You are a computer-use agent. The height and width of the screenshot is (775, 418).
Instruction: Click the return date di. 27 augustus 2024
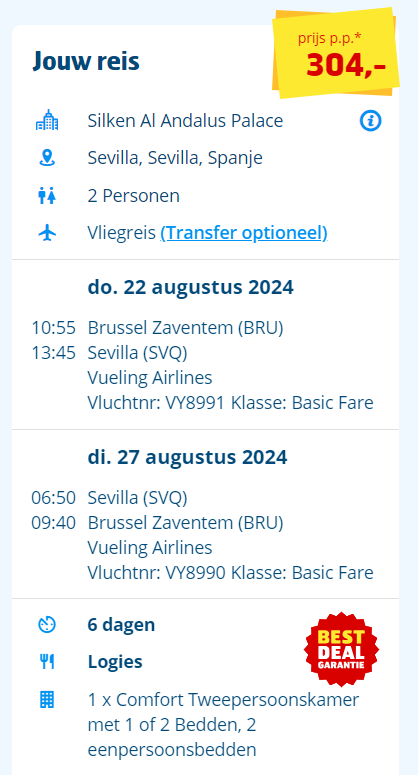(x=187, y=457)
